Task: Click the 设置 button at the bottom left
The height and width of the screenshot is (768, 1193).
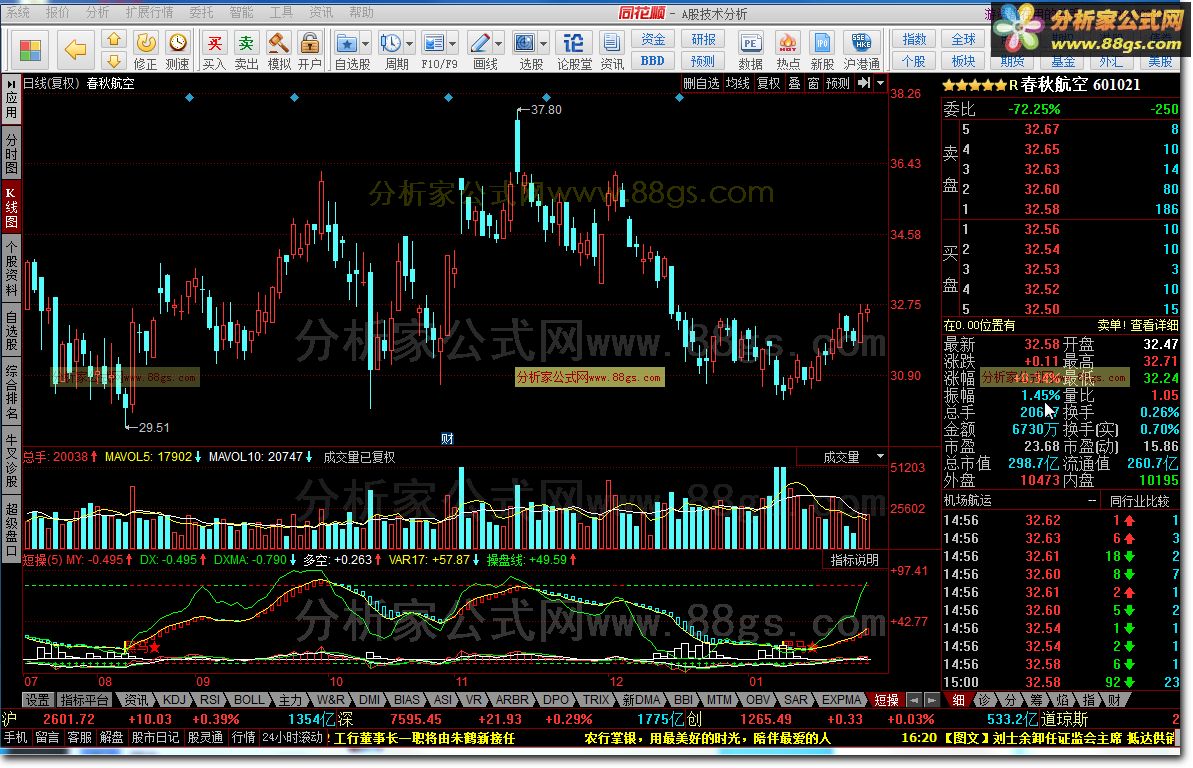Action: [x=37, y=699]
